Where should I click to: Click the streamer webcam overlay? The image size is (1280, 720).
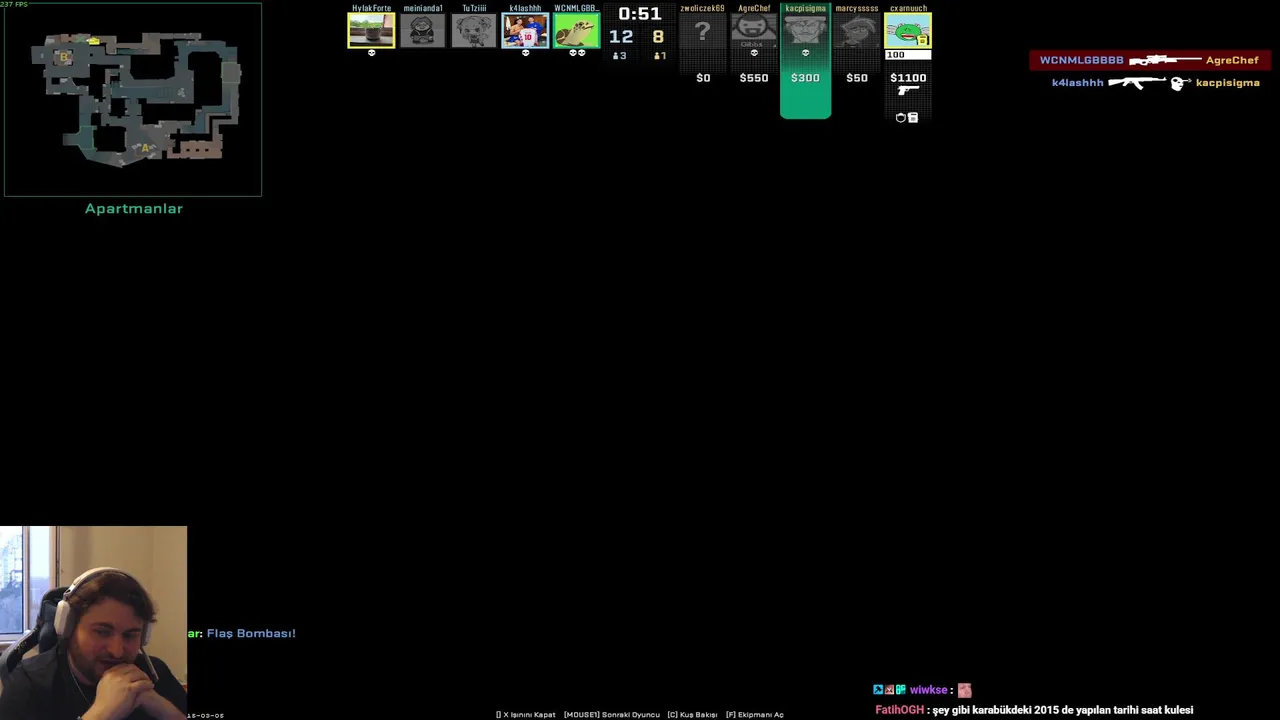(x=93, y=622)
